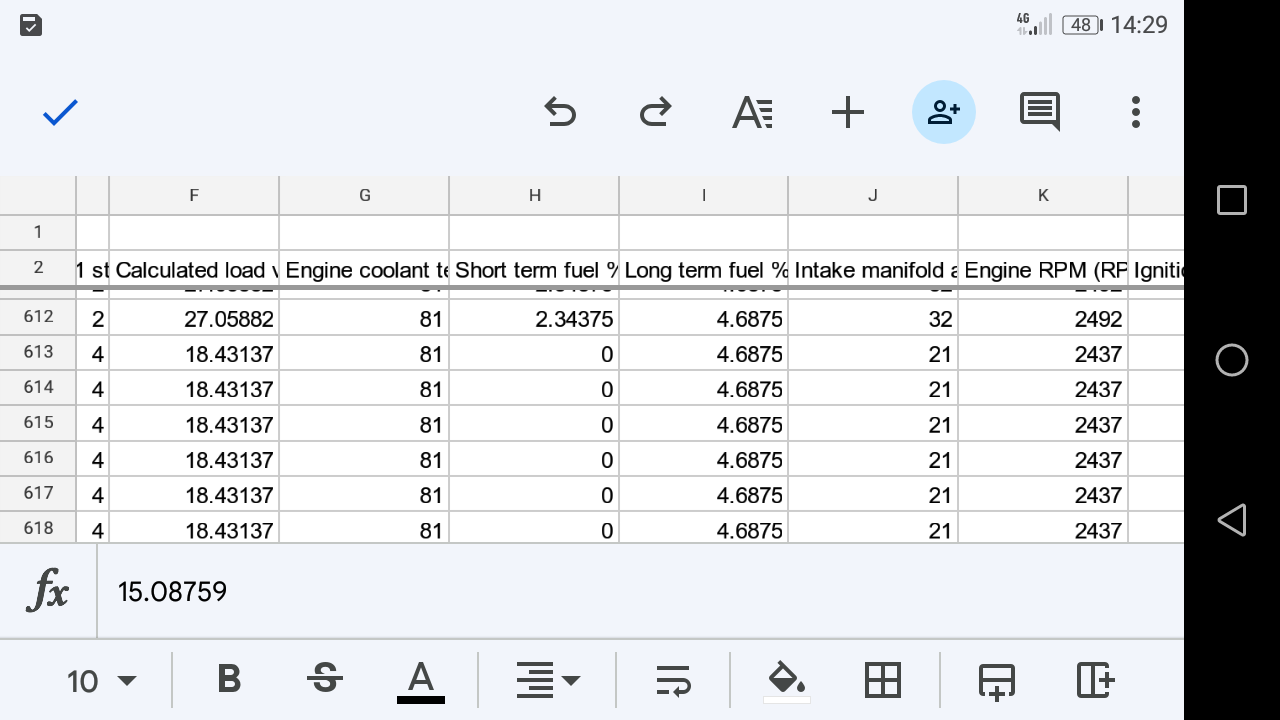Screen dimensions: 1280x720
Task: Redo the last undone action
Action: click(x=655, y=112)
